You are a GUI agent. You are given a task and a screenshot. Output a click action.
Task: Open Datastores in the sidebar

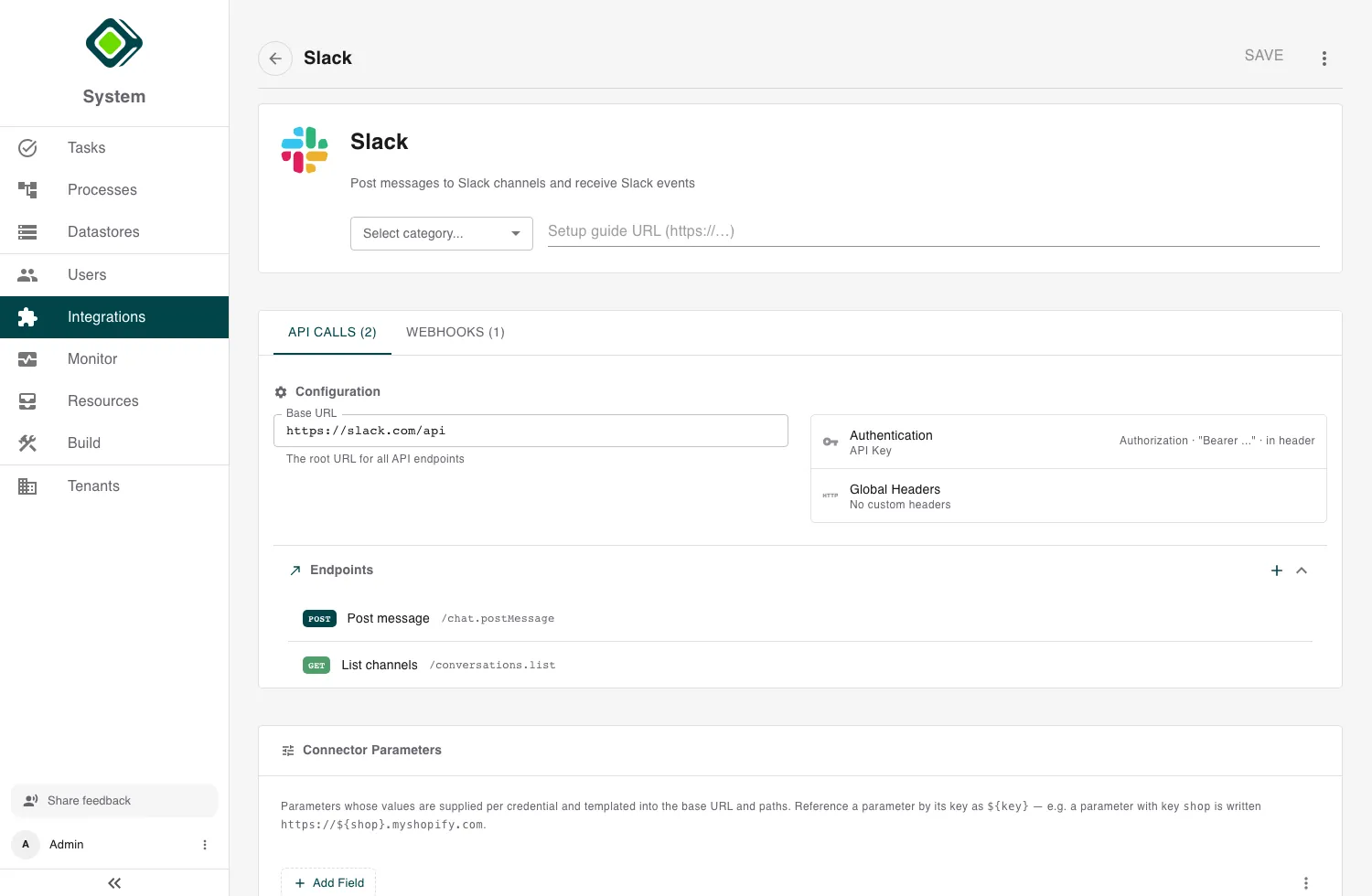tap(114, 232)
